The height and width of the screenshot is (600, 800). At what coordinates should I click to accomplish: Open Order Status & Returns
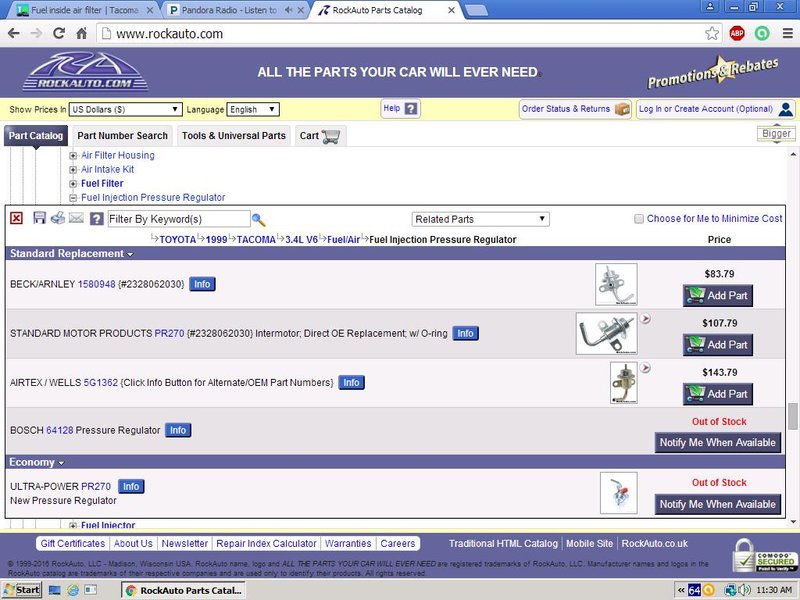576,109
